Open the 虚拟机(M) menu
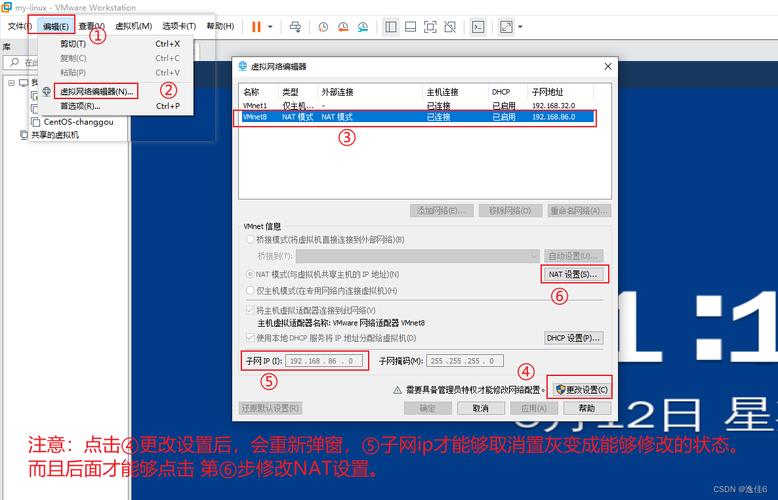 [x=133, y=26]
